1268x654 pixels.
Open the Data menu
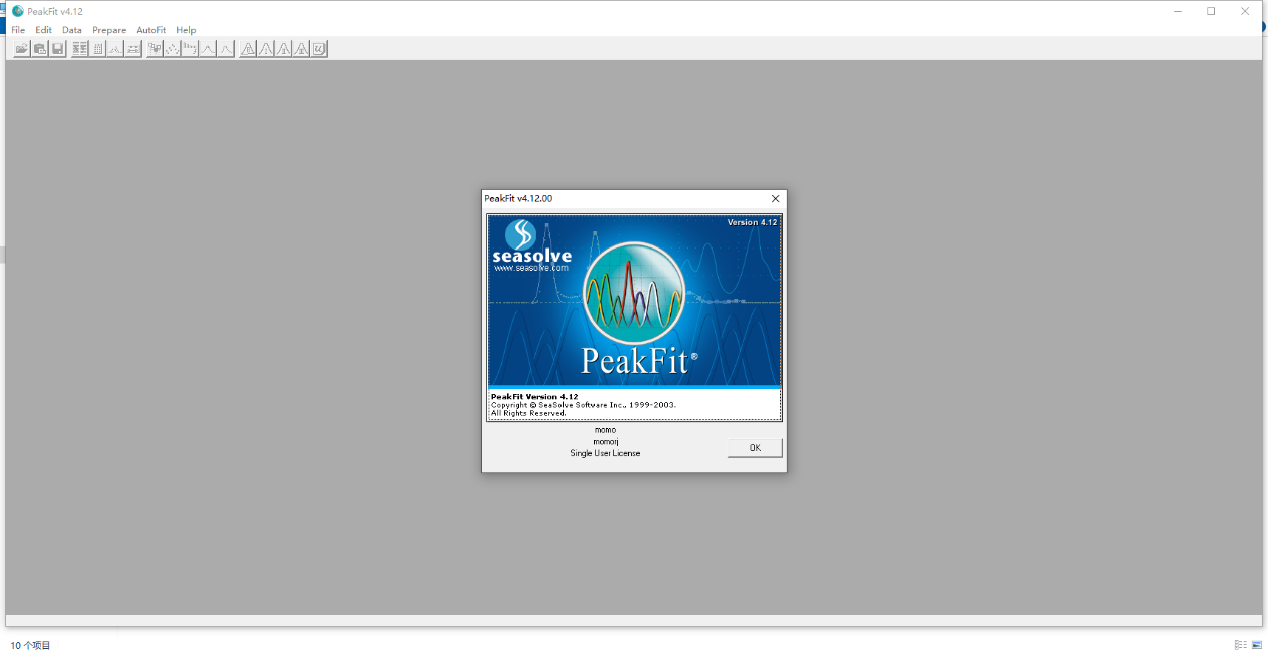(72, 30)
